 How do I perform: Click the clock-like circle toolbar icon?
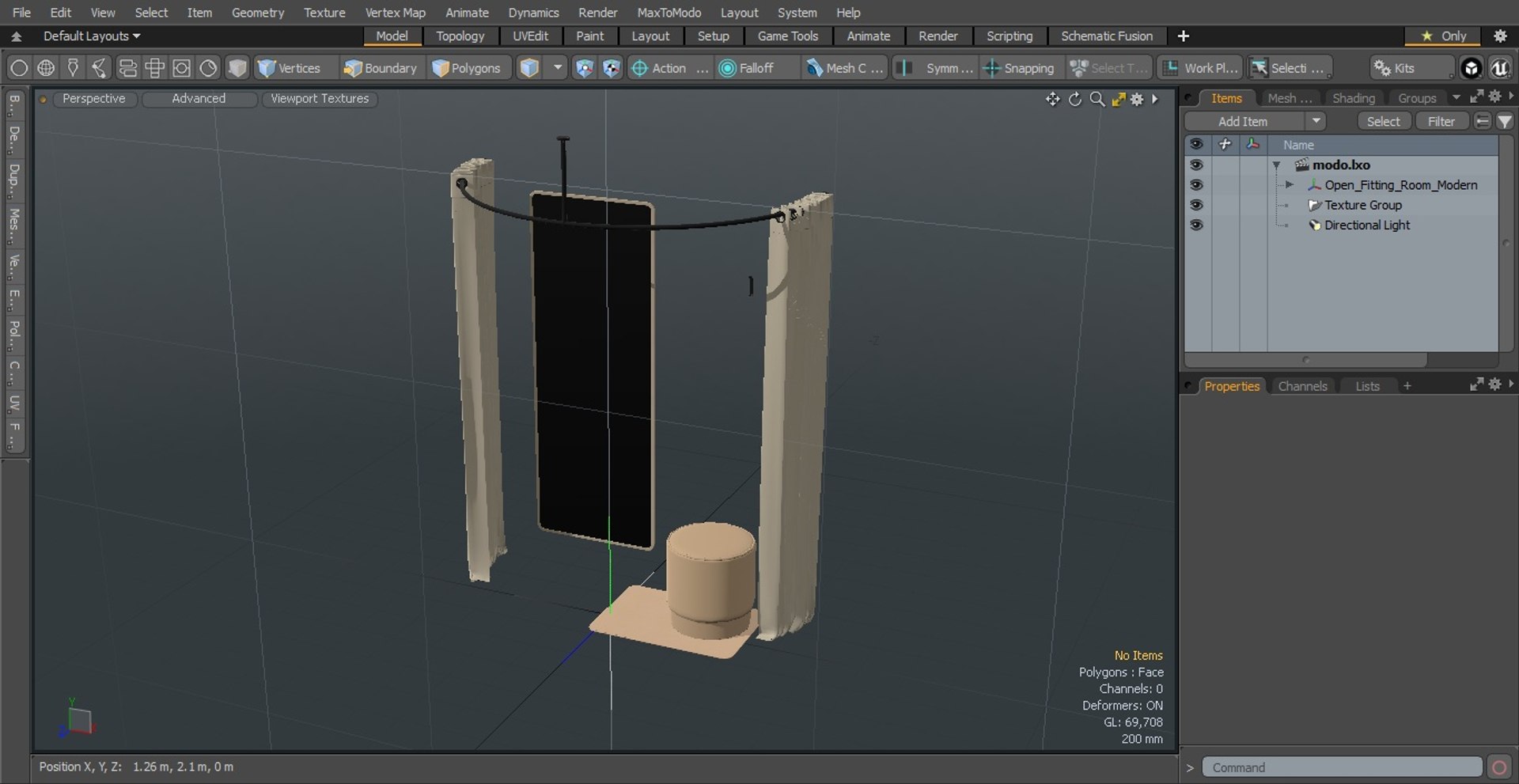tap(208, 68)
